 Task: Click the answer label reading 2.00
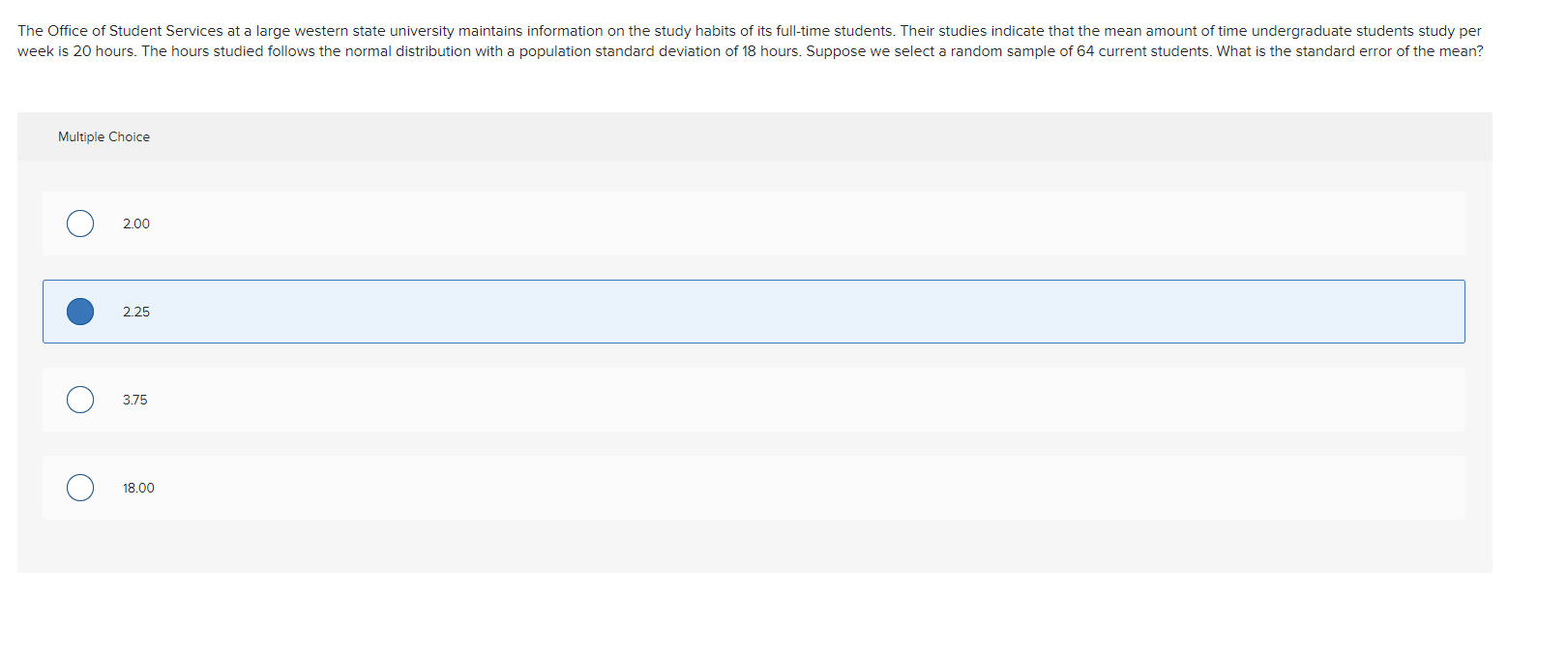click(x=136, y=224)
